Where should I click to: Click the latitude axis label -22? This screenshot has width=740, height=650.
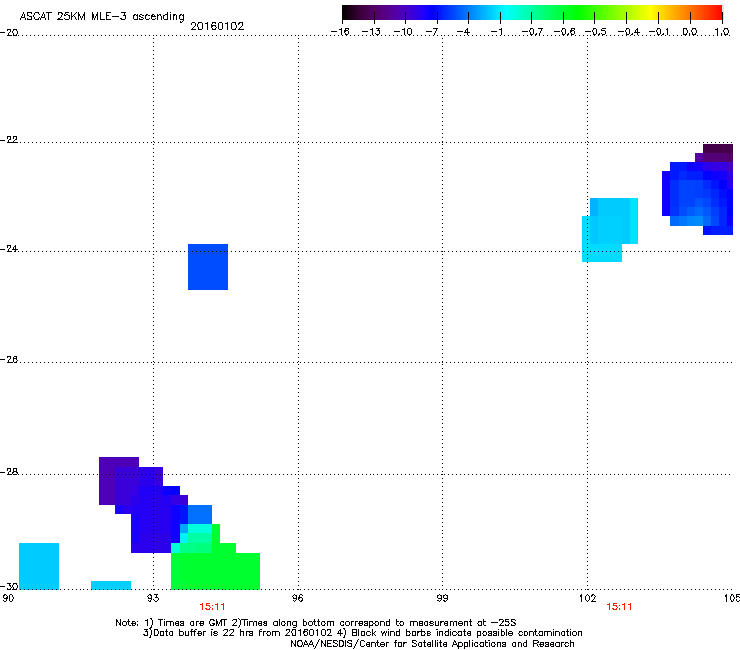[9, 140]
